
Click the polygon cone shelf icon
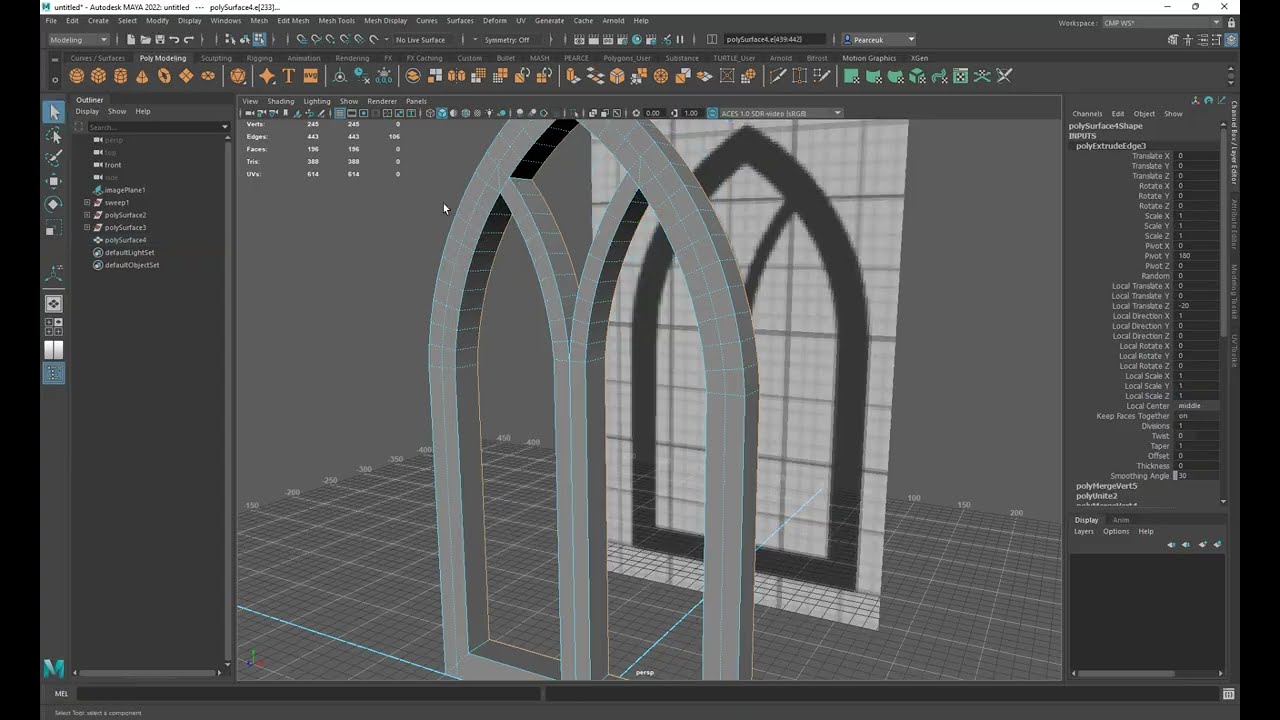142,76
